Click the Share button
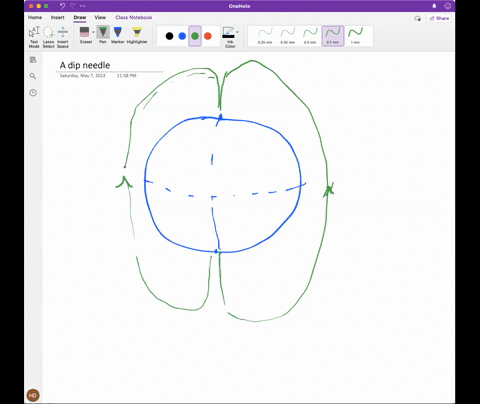 point(439,18)
